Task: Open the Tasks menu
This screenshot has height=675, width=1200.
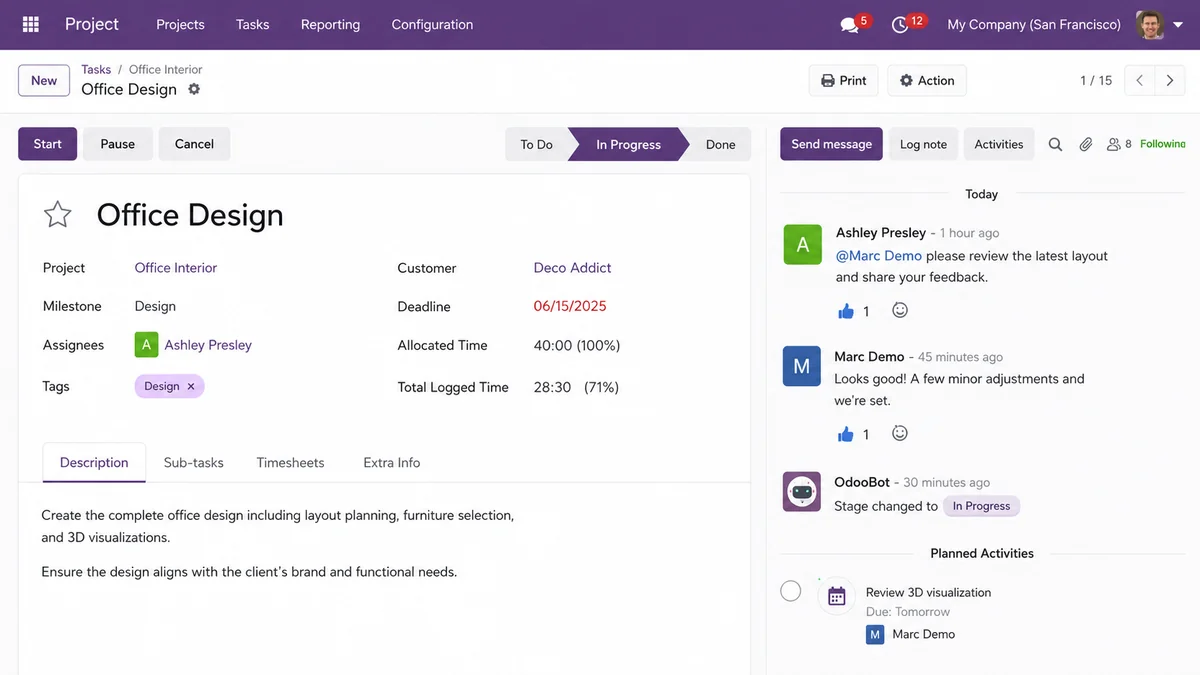Action: pyautogui.click(x=253, y=24)
